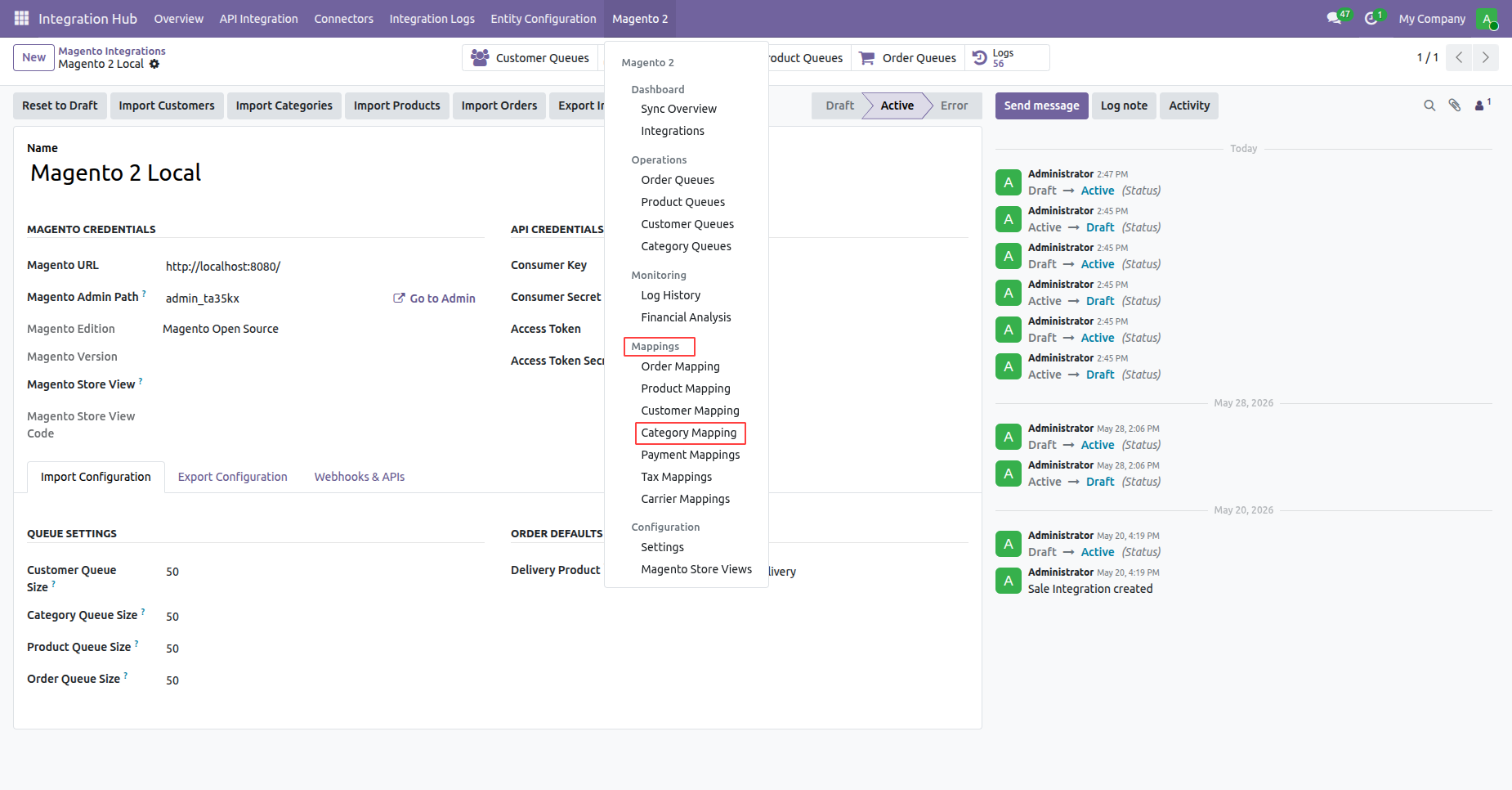The image size is (1512, 790).
Task: Open the apps grid menu icon
Action: tap(21, 18)
